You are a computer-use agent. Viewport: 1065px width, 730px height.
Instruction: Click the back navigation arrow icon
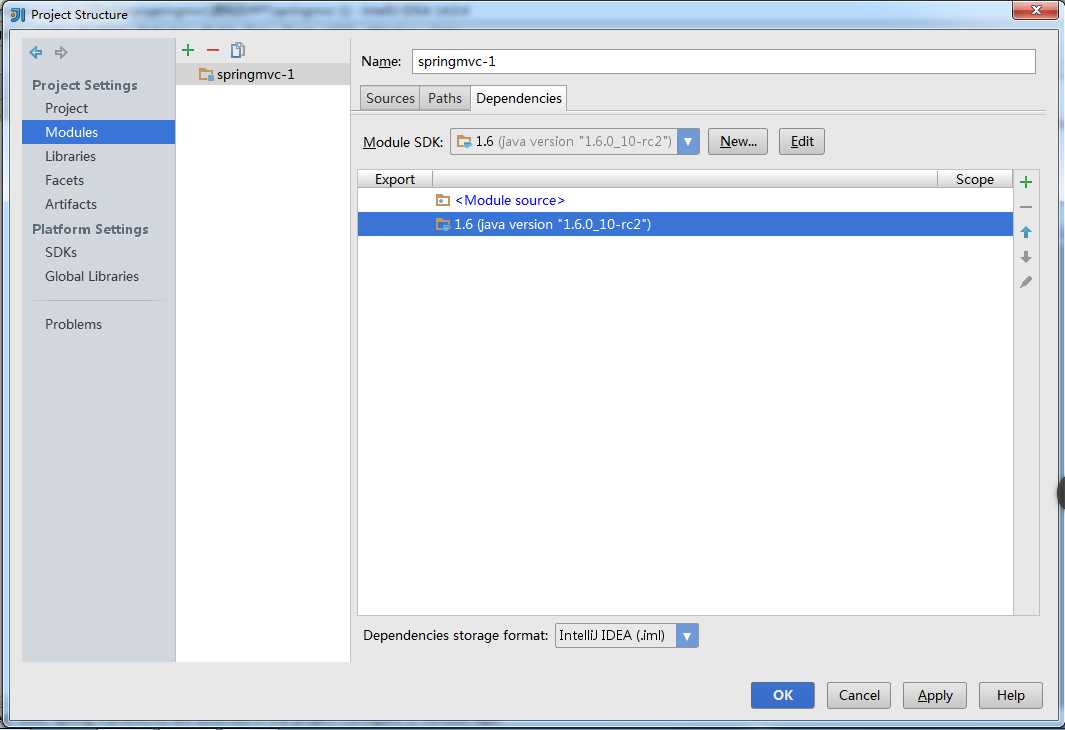click(36, 52)
